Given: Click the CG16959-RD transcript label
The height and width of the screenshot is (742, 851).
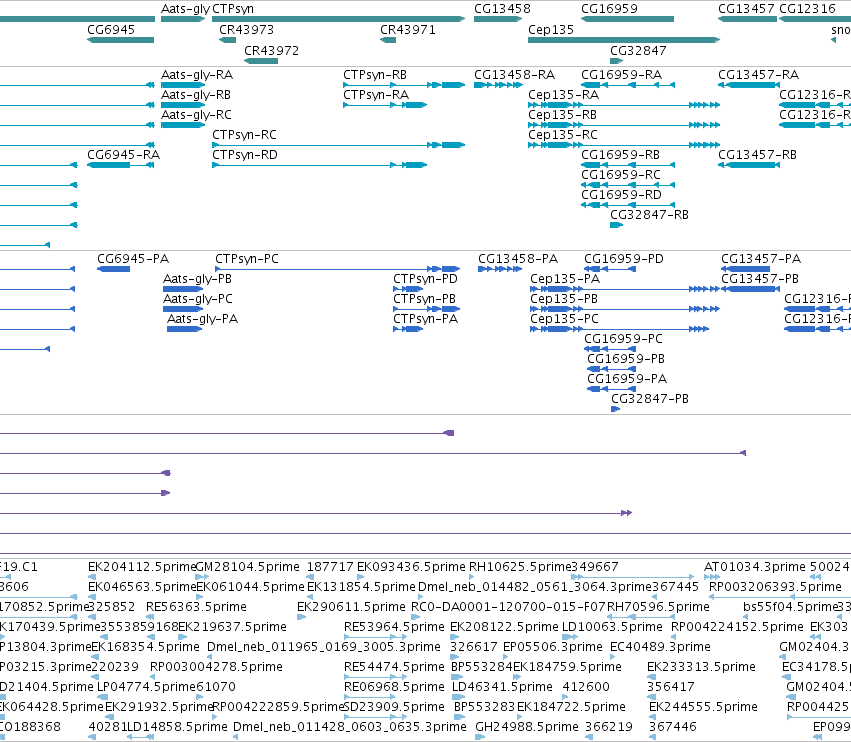Looking at the screenshot, I should click(x=621, y=195).
